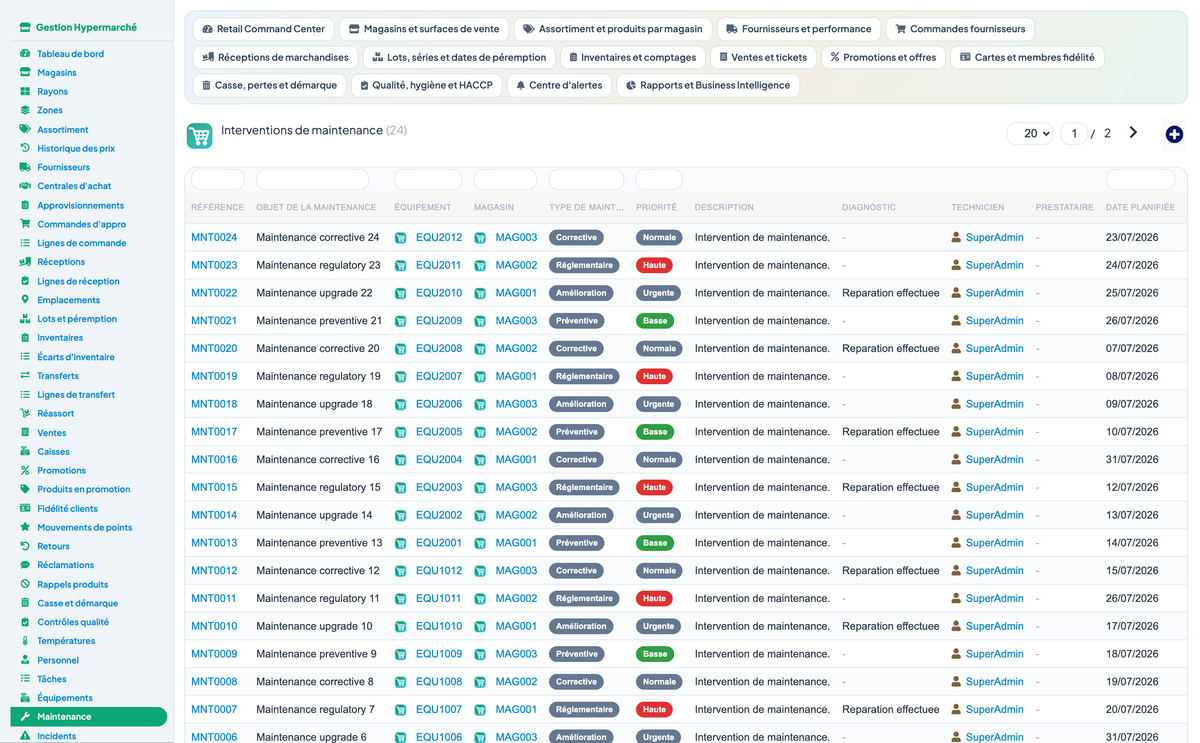Open Rappels produits in sidebar
The image size is (1200, 743).
(x=73, y=584)
